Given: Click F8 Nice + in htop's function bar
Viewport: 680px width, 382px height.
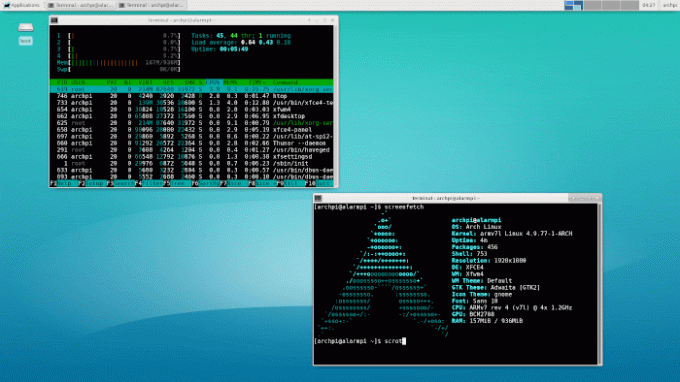Looking at the screenshot, I should [x=262, y=183].
